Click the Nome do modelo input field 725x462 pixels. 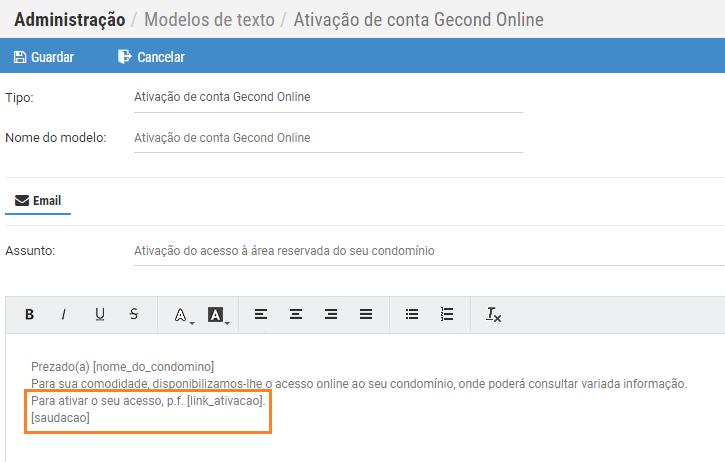(x=328, y=138)
